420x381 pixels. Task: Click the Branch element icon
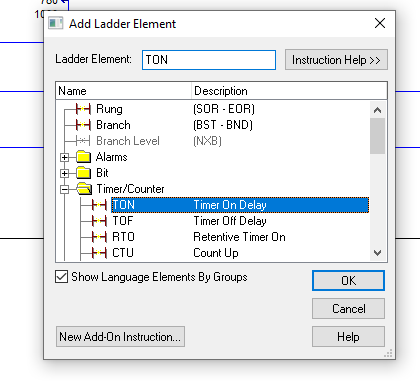pos(83,125)
